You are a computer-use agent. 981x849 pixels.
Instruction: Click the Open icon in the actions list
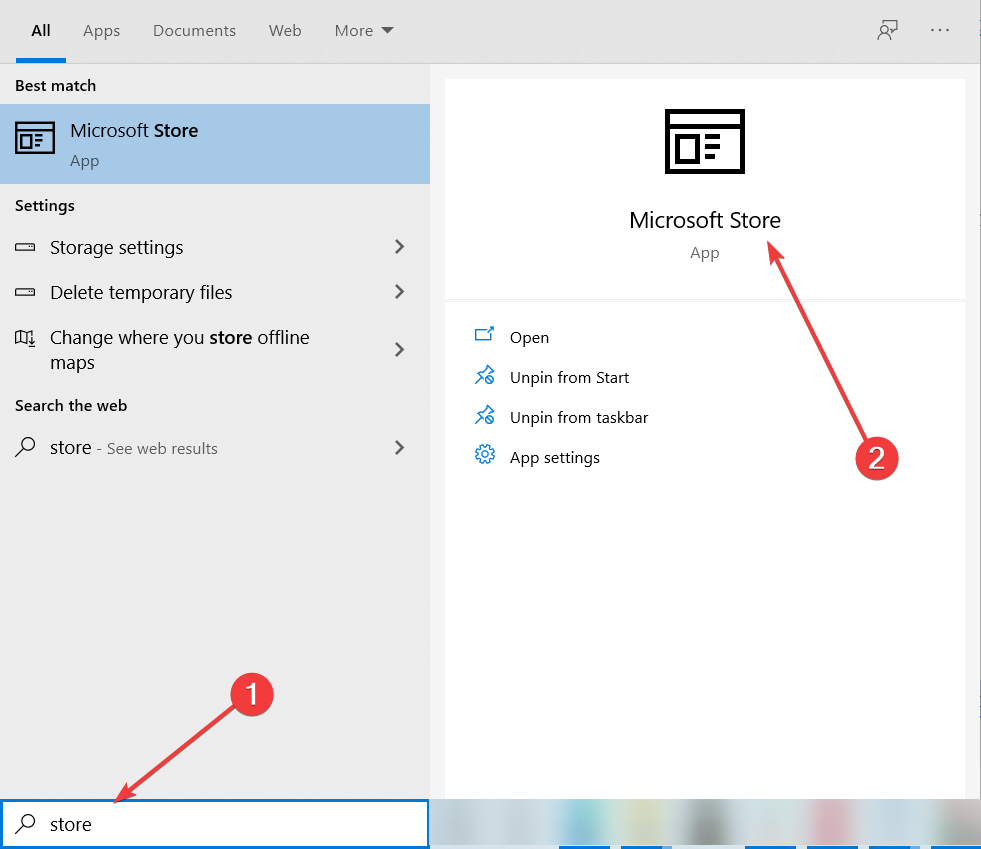(484, 334)
